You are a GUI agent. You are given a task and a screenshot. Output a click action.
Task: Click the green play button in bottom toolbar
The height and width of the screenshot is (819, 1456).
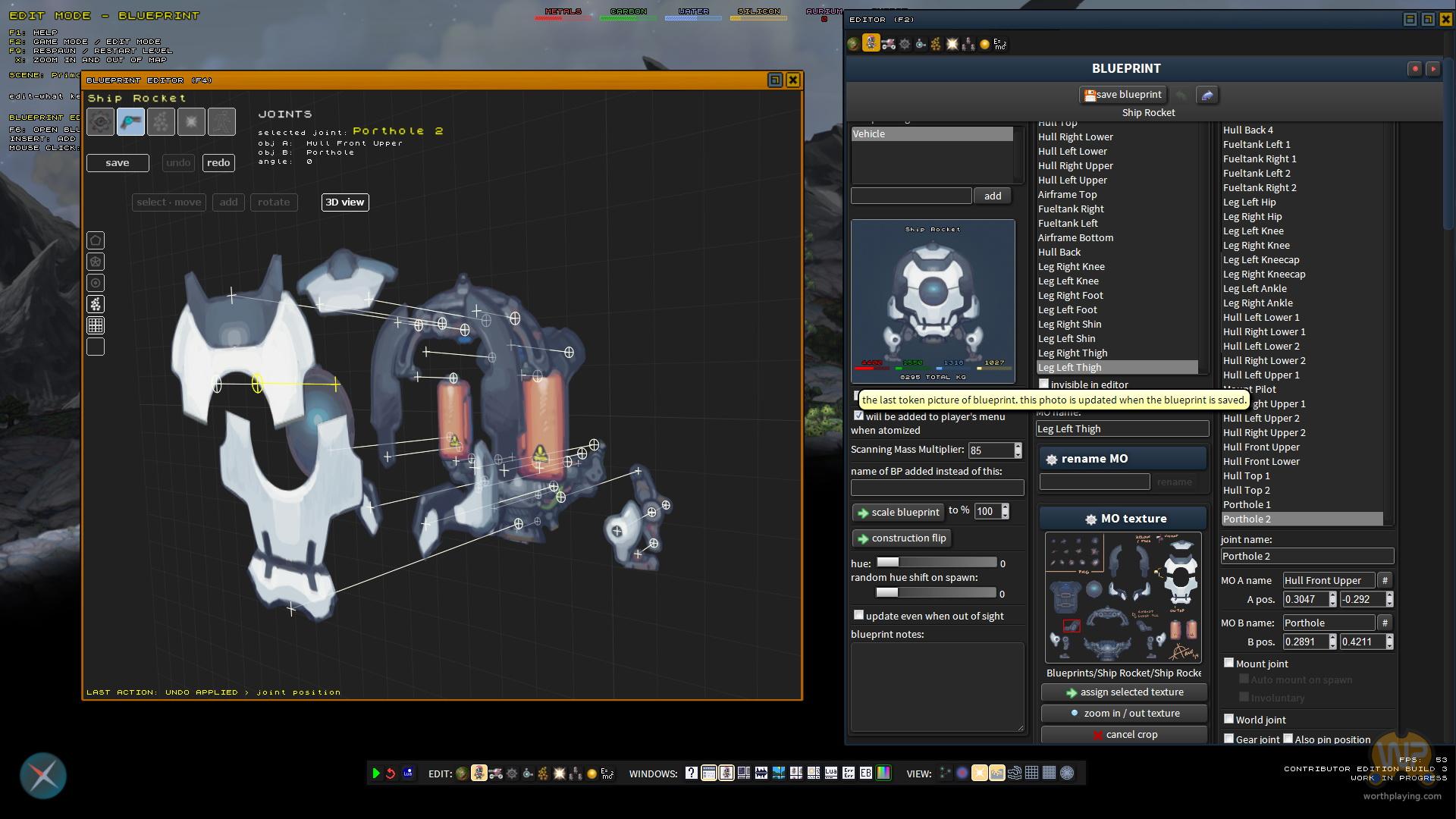coord(376,773)
